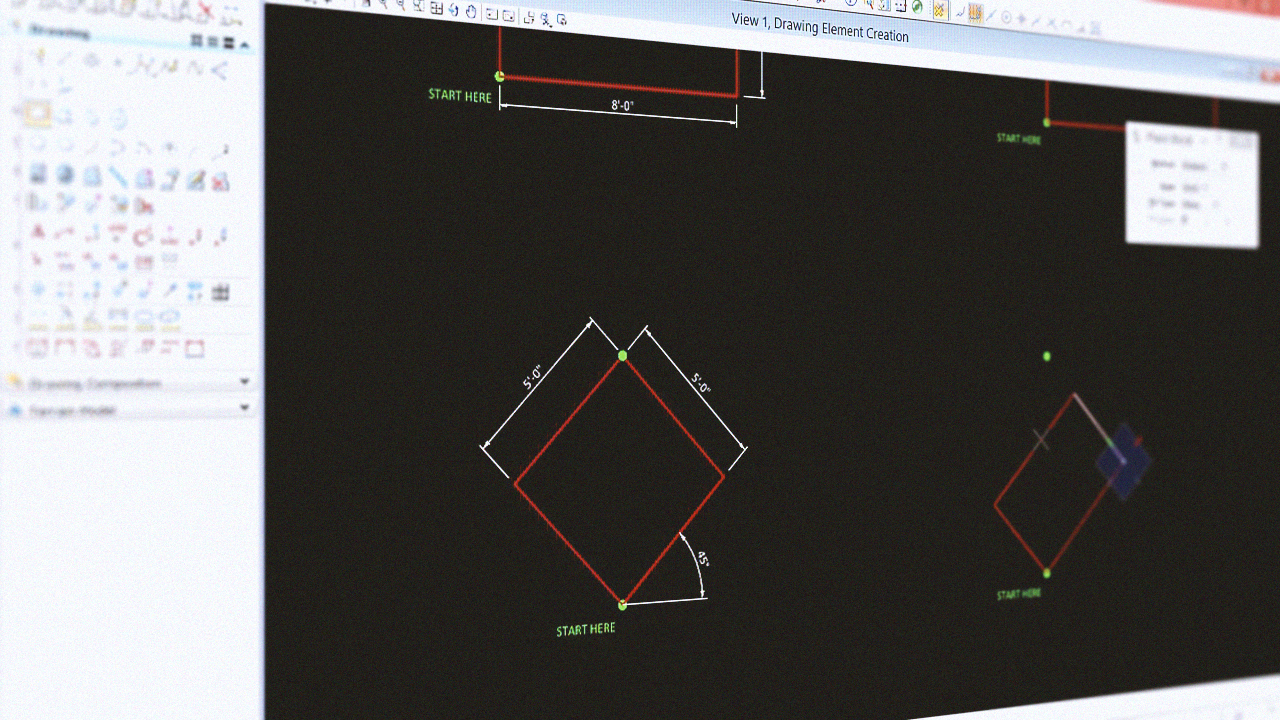Click the 45° angle dimension text
1280x720 pixels.
[703, 559]
